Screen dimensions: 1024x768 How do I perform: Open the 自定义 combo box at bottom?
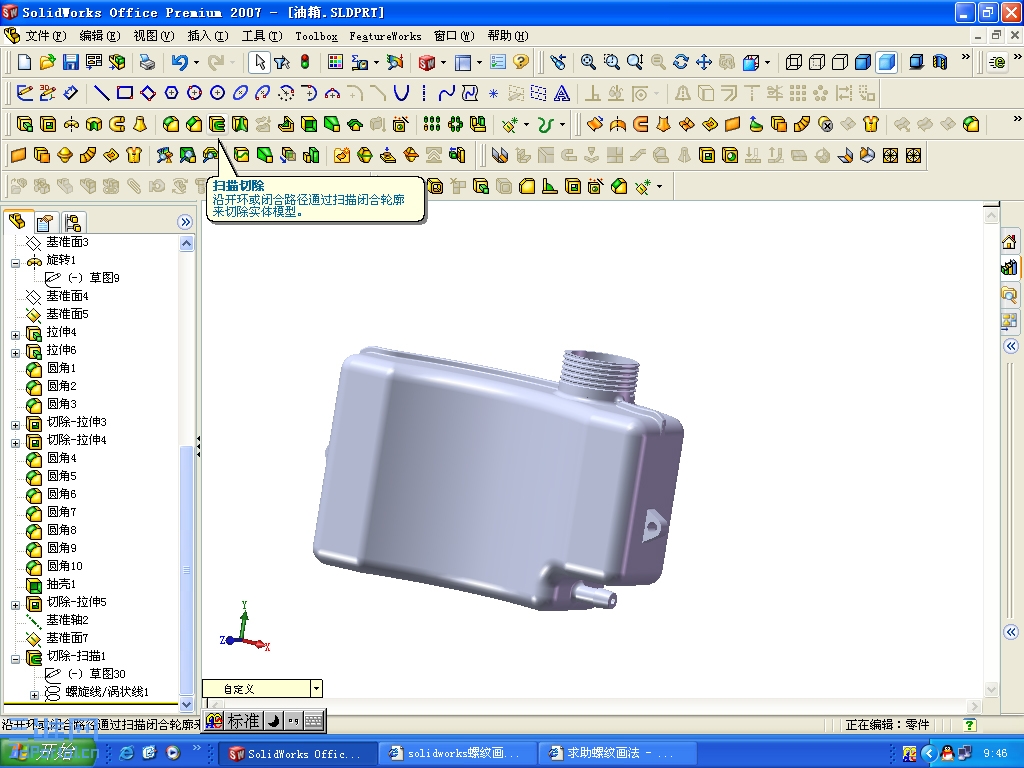click(x=316, y=689)
